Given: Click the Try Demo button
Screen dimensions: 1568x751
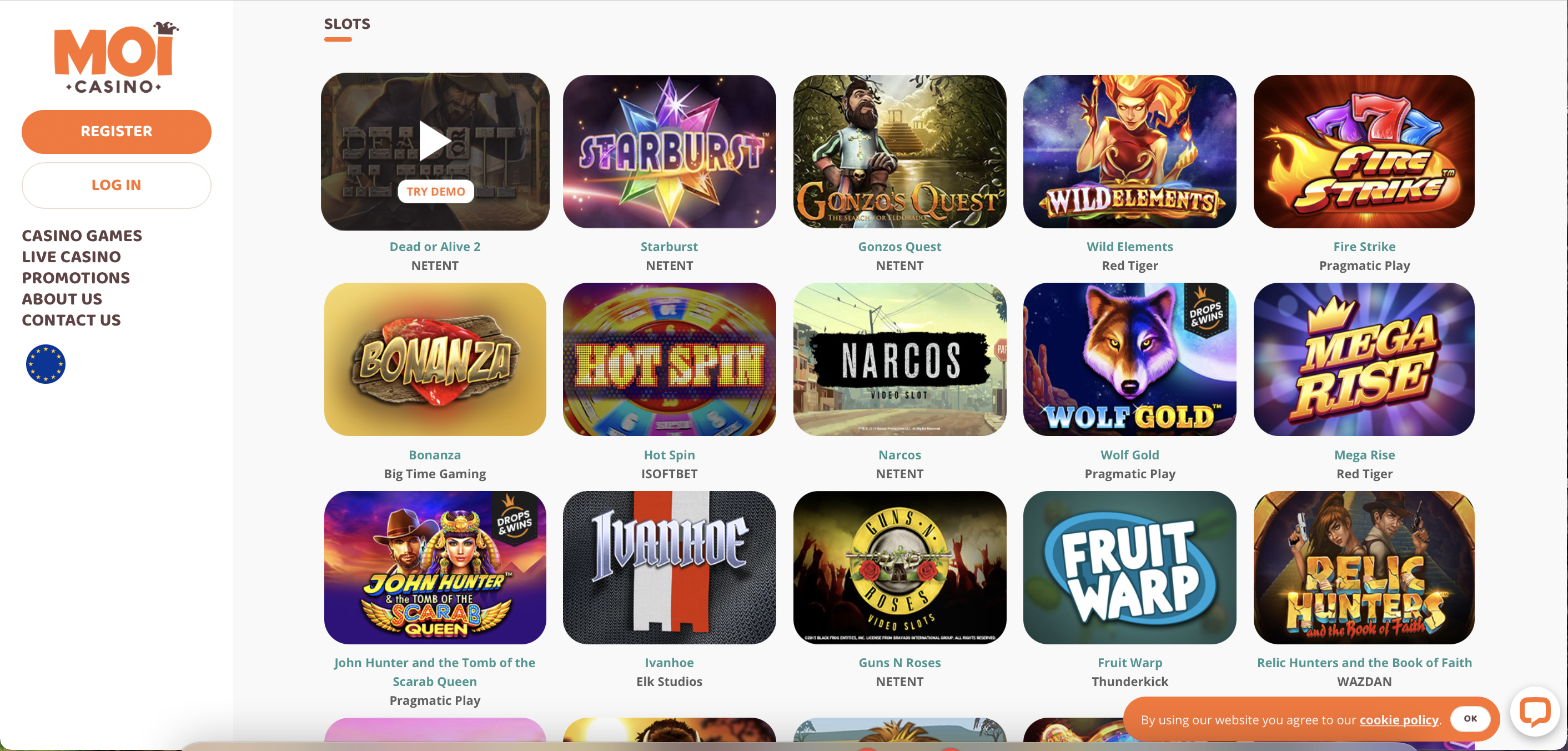Looking at the screenshot, I should (436, 192).
